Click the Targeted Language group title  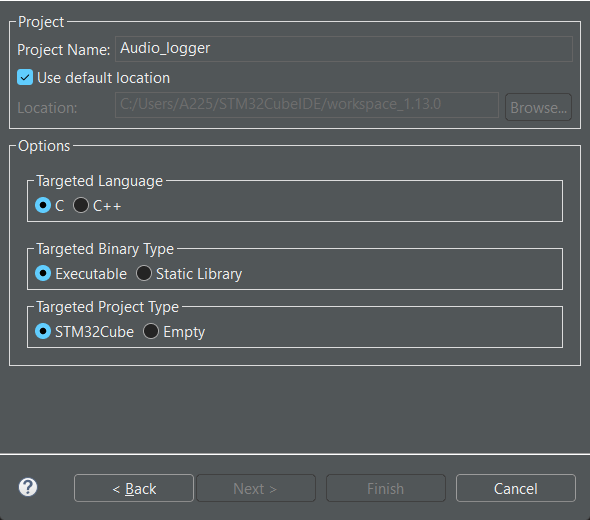pos(100,181)
